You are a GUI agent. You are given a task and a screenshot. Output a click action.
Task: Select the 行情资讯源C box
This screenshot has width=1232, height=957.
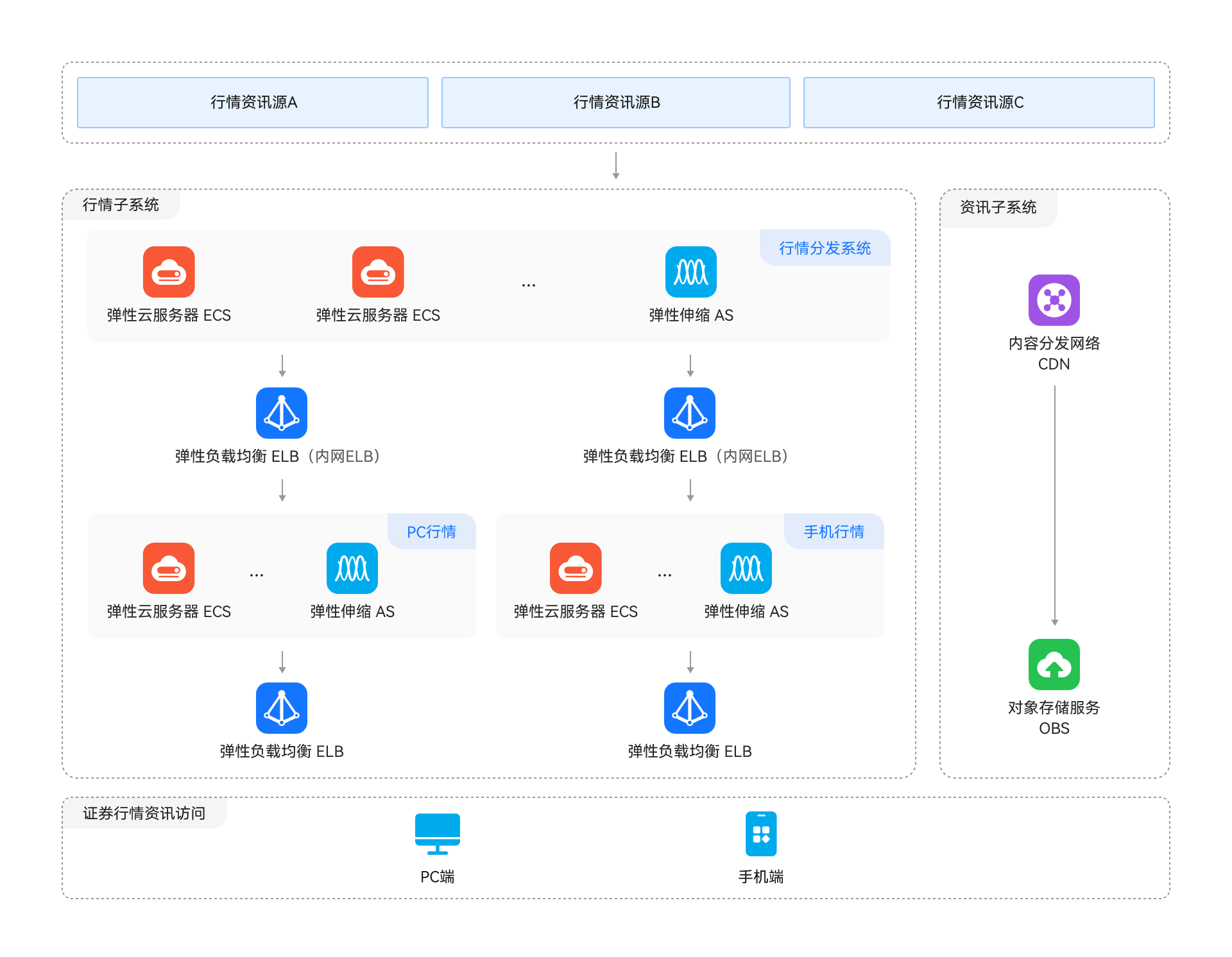pos(979,103)
